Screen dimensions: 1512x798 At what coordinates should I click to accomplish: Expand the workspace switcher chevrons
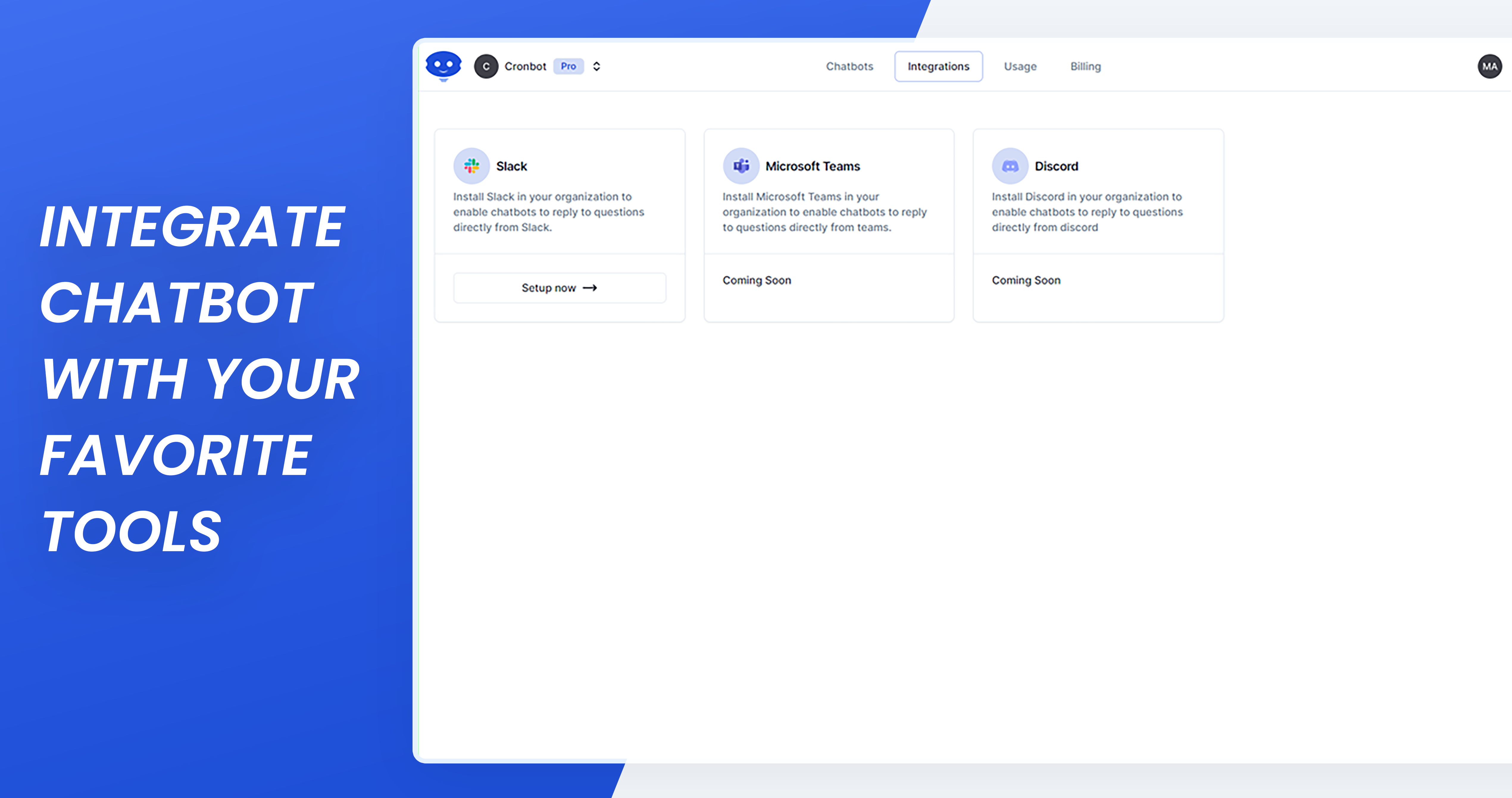pos(596,66)
